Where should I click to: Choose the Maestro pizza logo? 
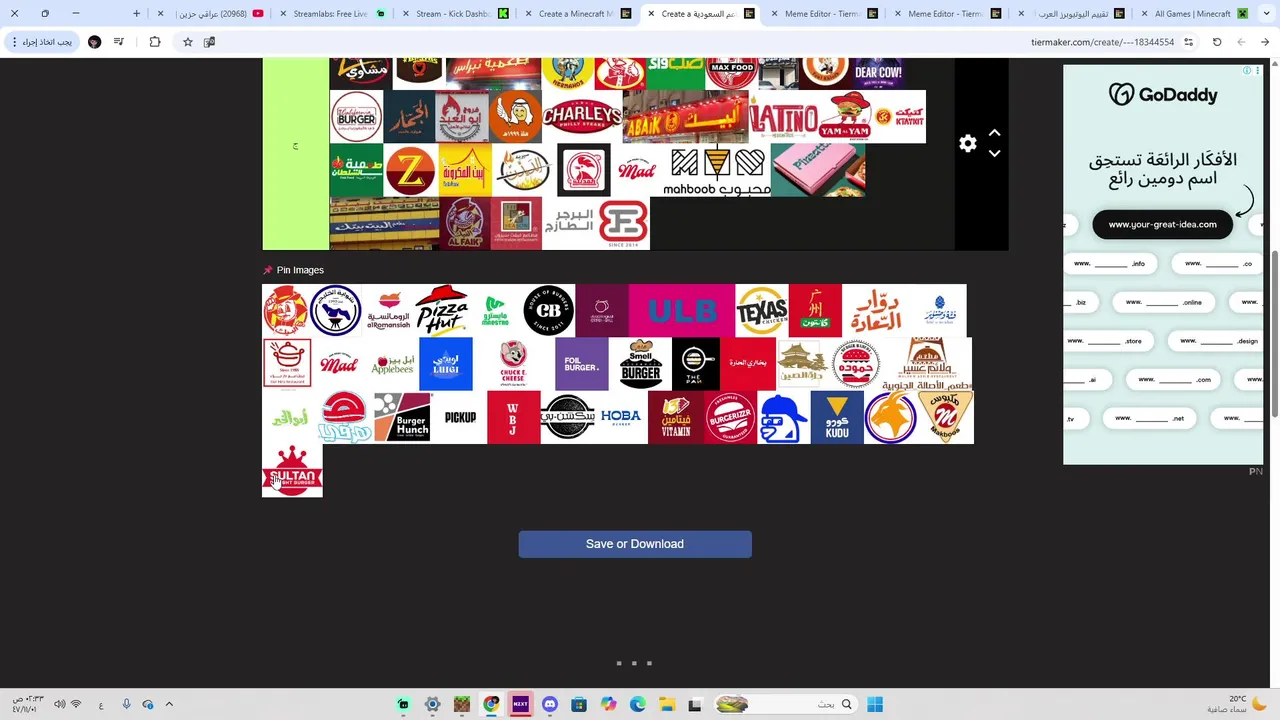click(496, 311)
